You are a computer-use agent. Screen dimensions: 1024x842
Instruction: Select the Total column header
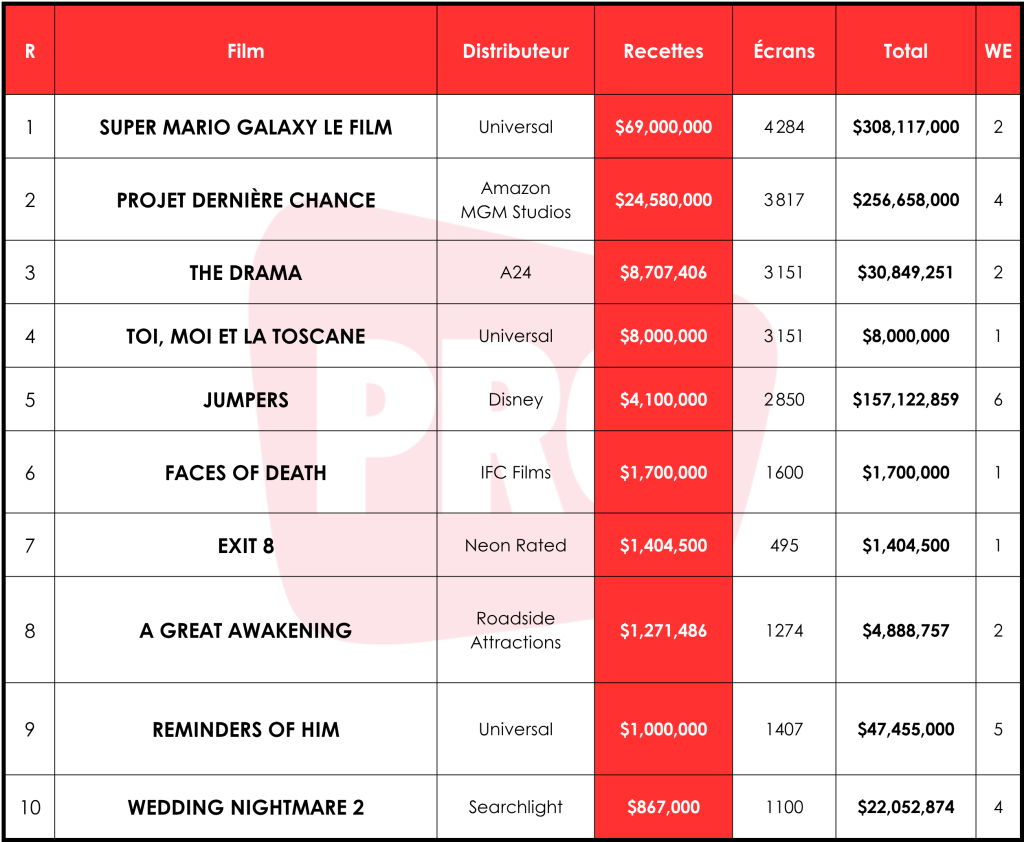tap(905, 51)
